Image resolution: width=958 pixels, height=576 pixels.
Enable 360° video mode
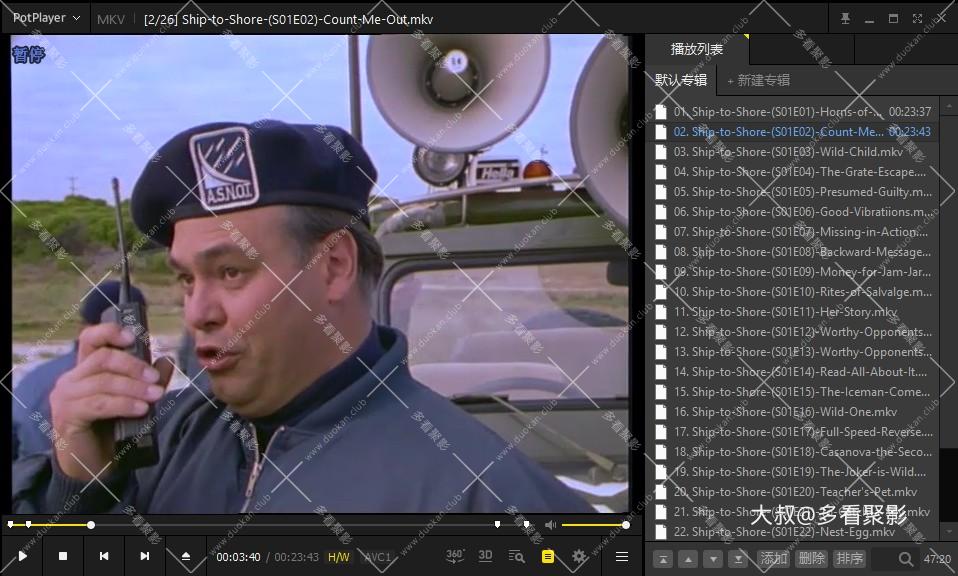pyautogui.click(x=455, y=556)
